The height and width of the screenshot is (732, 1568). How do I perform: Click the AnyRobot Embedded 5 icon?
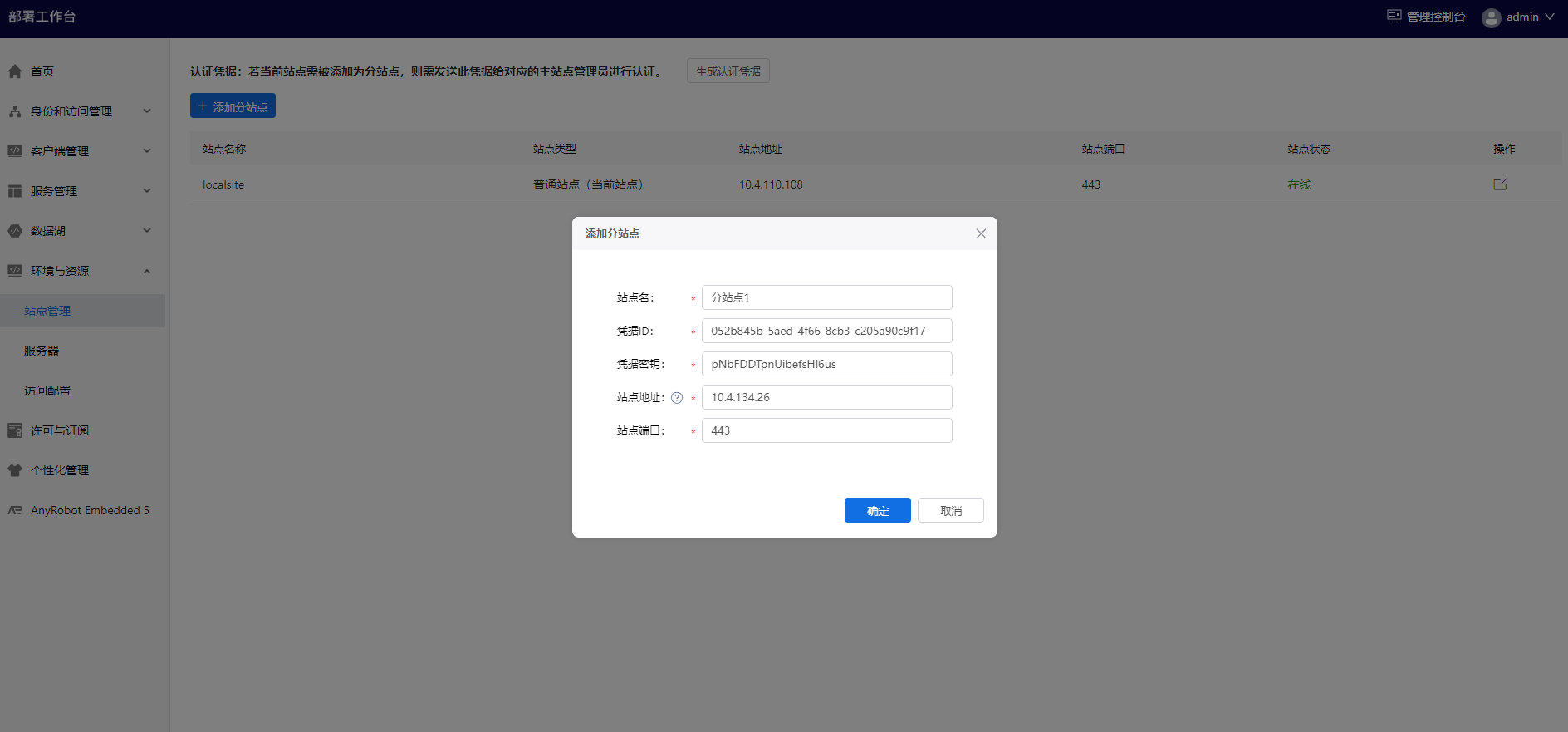[x=15, y=510]
